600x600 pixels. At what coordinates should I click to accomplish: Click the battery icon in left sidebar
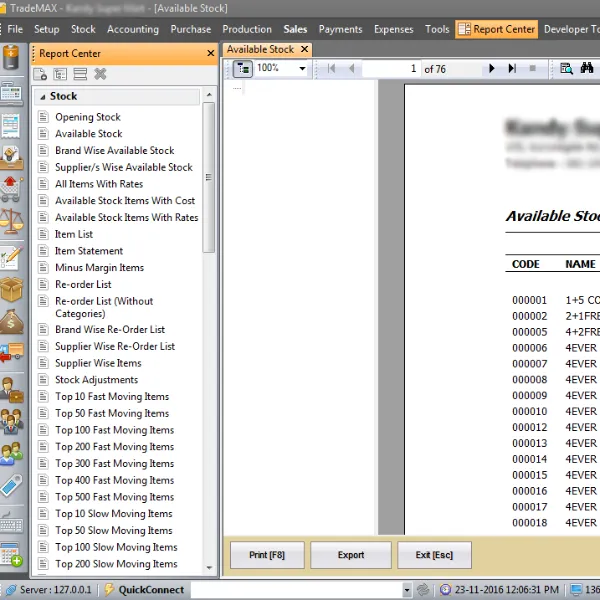coord(11,57)
